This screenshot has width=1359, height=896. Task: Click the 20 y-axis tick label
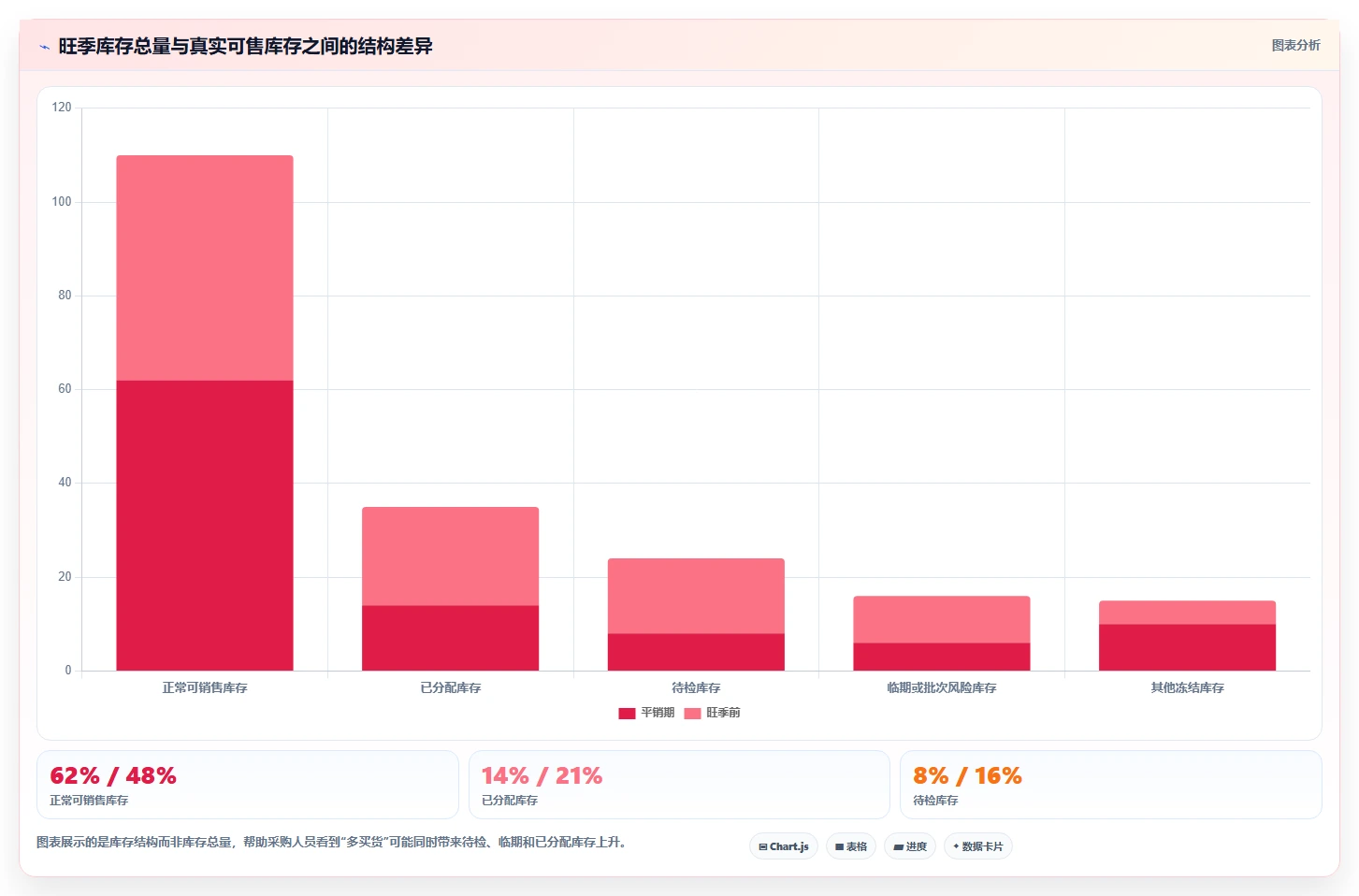(x=65, y=576)
